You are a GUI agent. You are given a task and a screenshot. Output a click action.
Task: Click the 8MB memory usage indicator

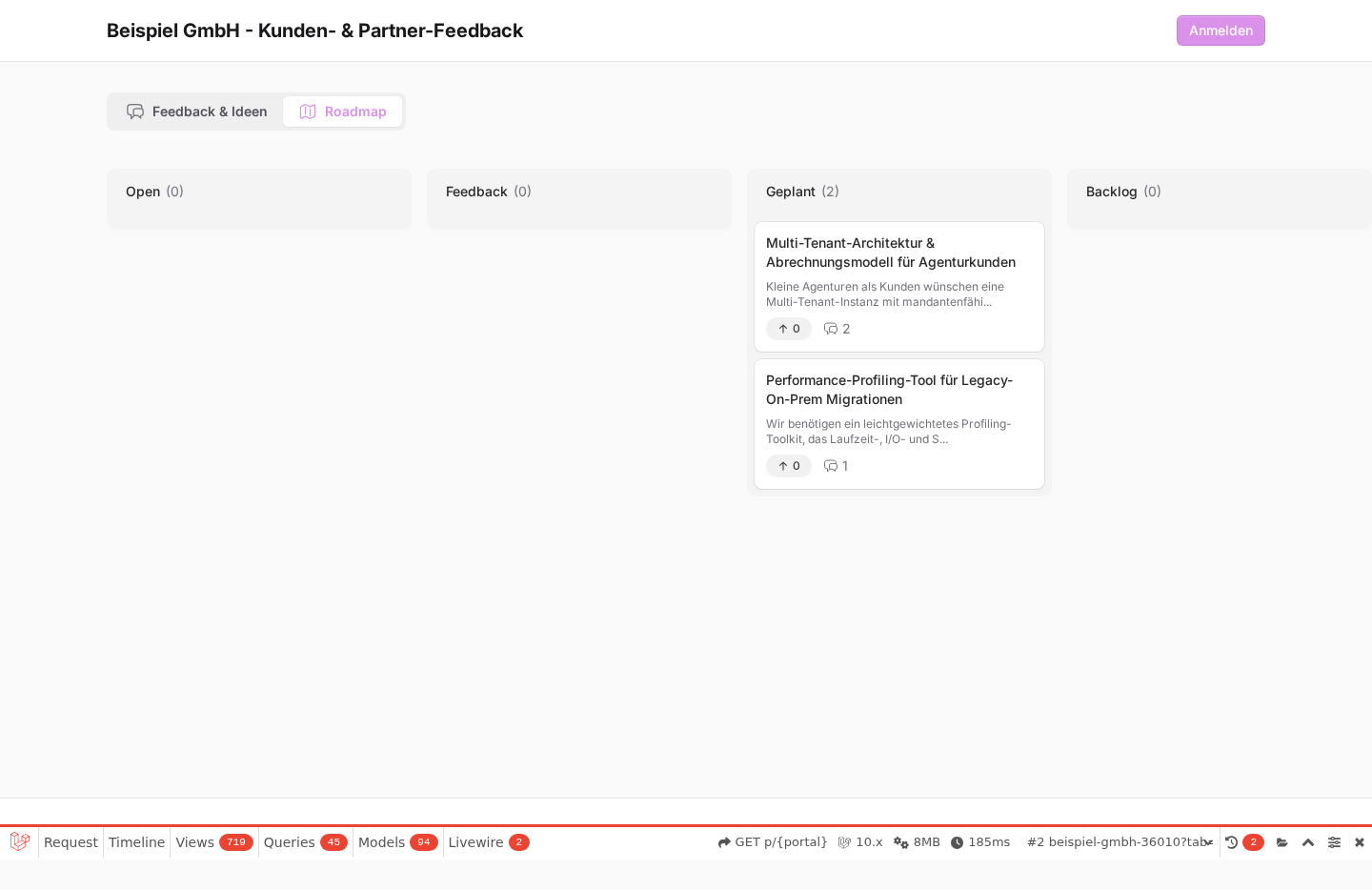[917, 842]
